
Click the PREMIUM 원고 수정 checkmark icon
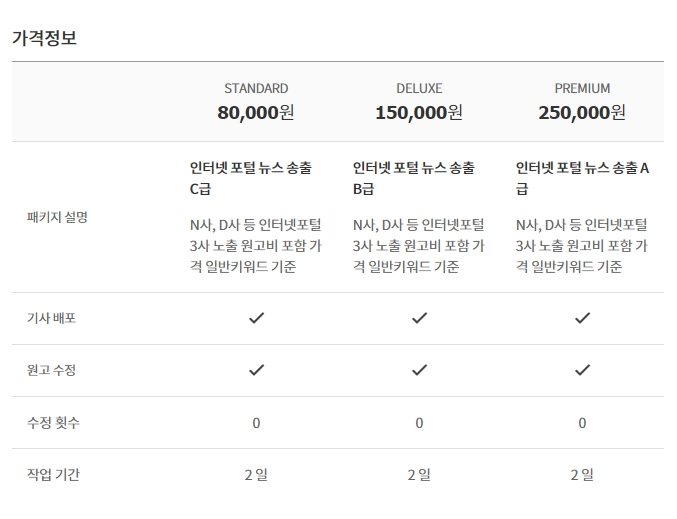click(x=582, y=370)
